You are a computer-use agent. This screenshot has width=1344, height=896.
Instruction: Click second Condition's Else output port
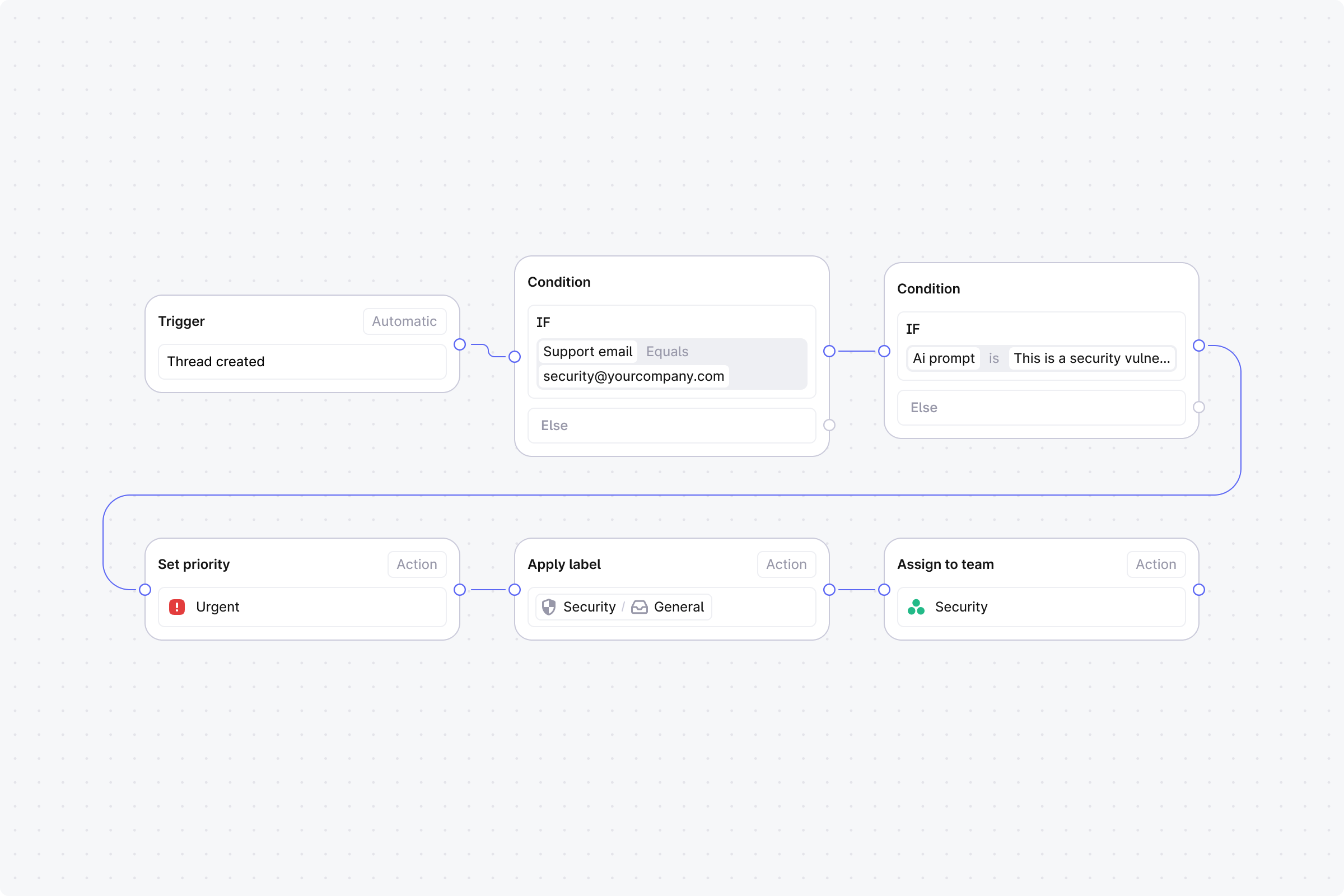(1199, 408)
